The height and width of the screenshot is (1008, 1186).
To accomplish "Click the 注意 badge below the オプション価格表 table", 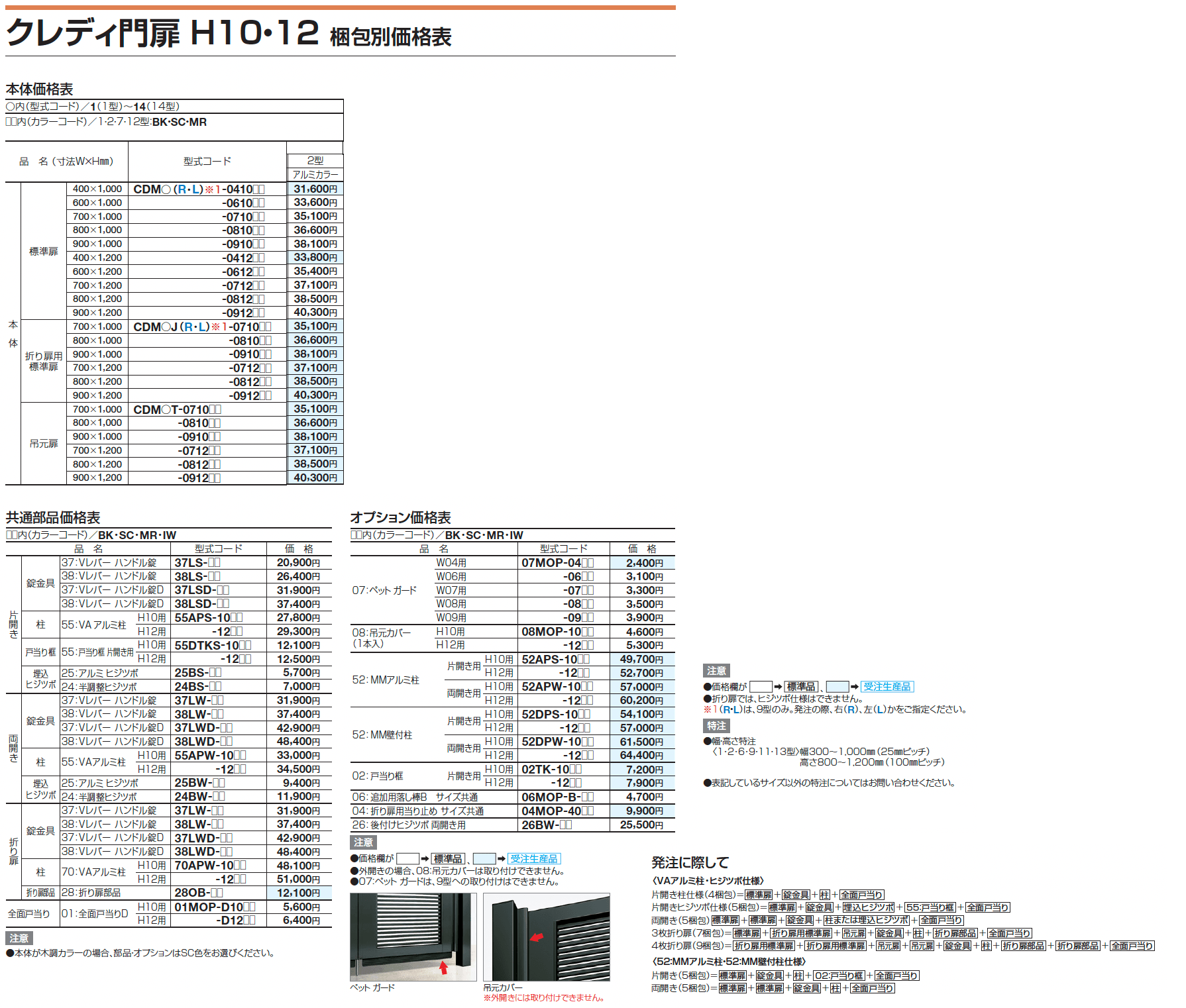I will pyautogui.click(x=363, y=842).
